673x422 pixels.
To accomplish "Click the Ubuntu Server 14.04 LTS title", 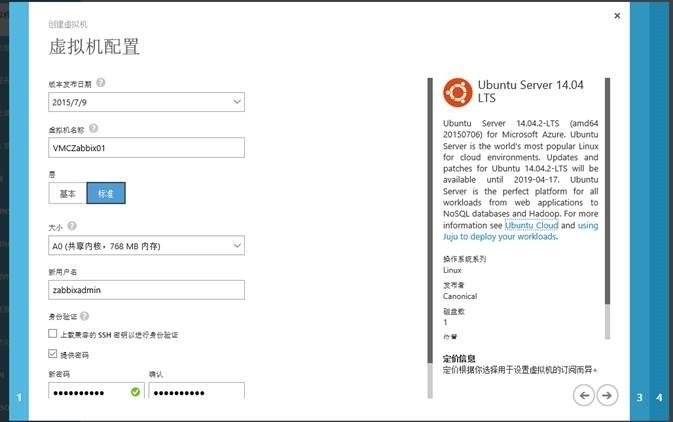I will click(x=531, y=91).
